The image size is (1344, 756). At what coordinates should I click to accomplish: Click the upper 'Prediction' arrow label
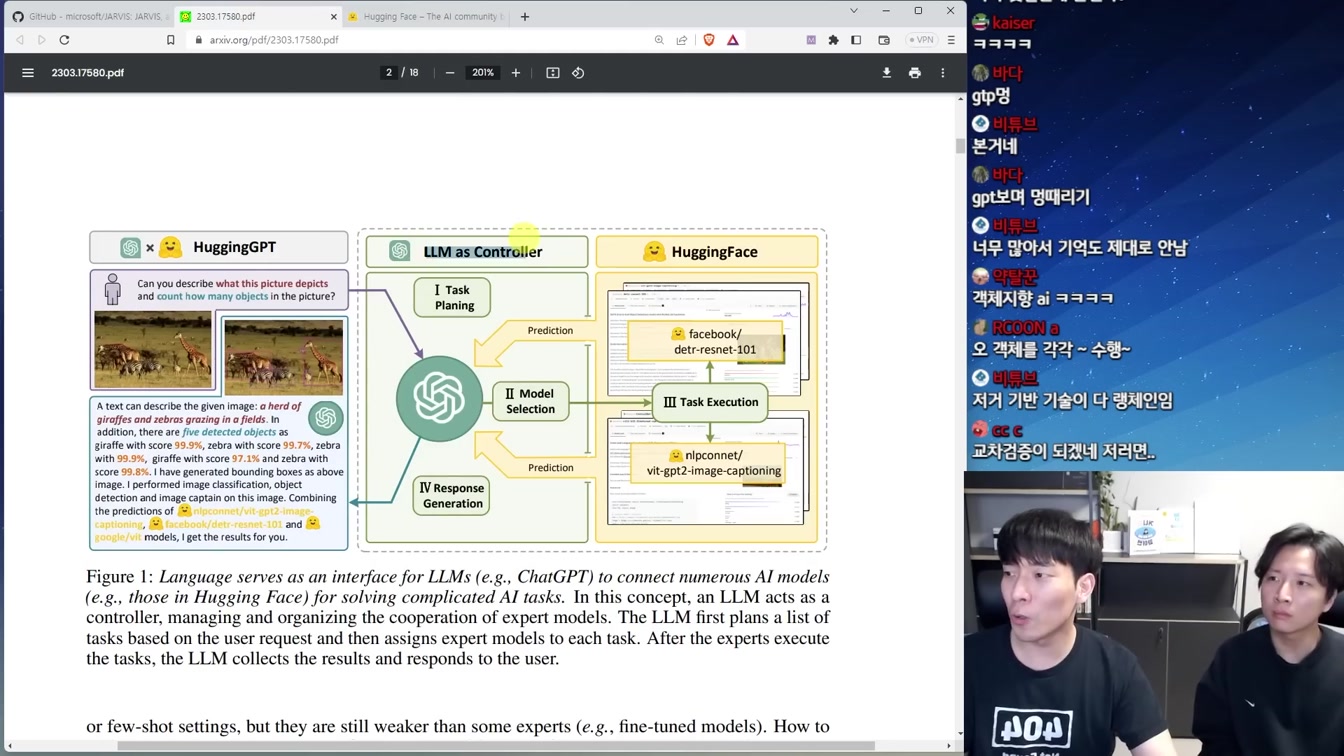click(550, 331)
